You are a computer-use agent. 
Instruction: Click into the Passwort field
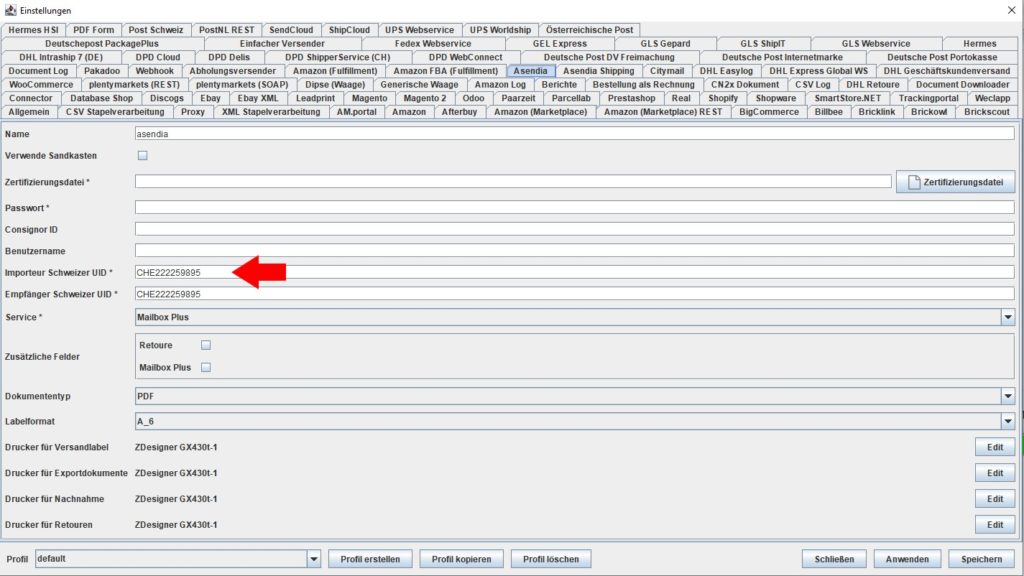tap(574, 208)
